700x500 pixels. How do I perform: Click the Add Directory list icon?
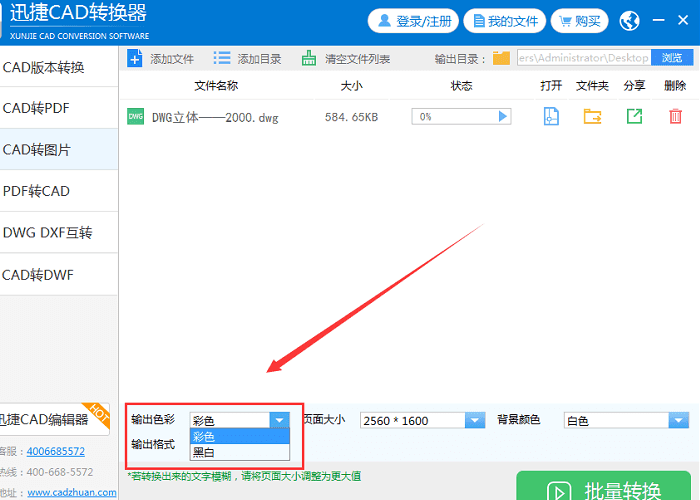point(222,58)
